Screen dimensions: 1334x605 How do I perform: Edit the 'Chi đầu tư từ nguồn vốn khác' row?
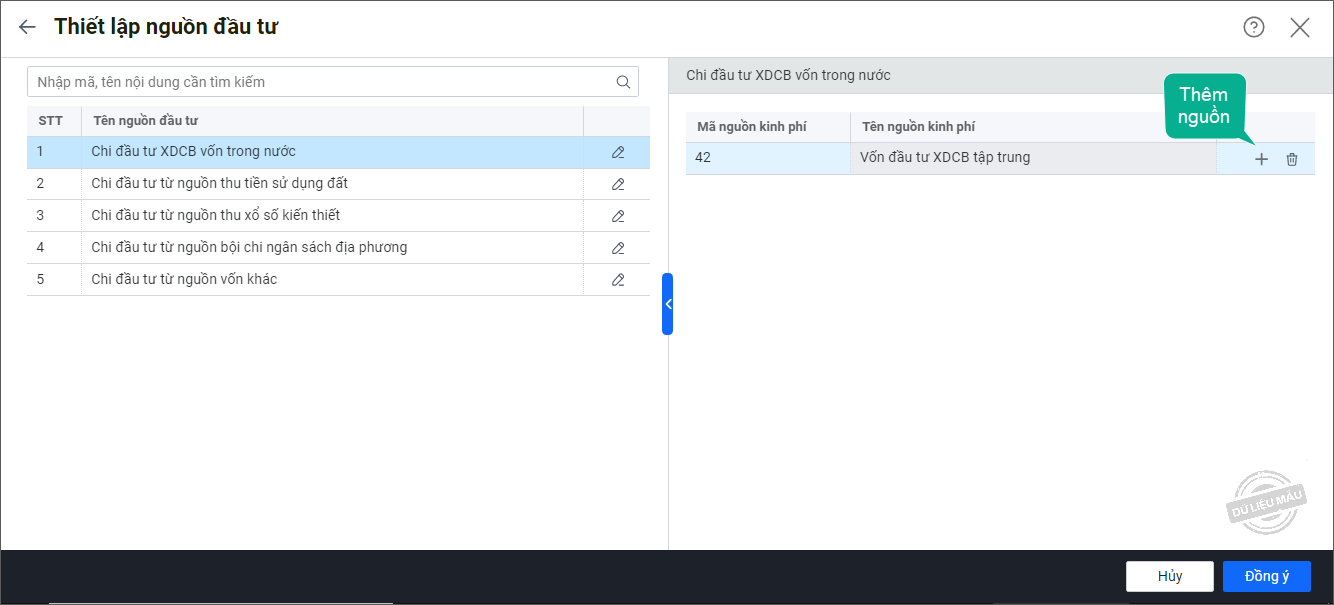pyautogui.click(x=617, y=280)
